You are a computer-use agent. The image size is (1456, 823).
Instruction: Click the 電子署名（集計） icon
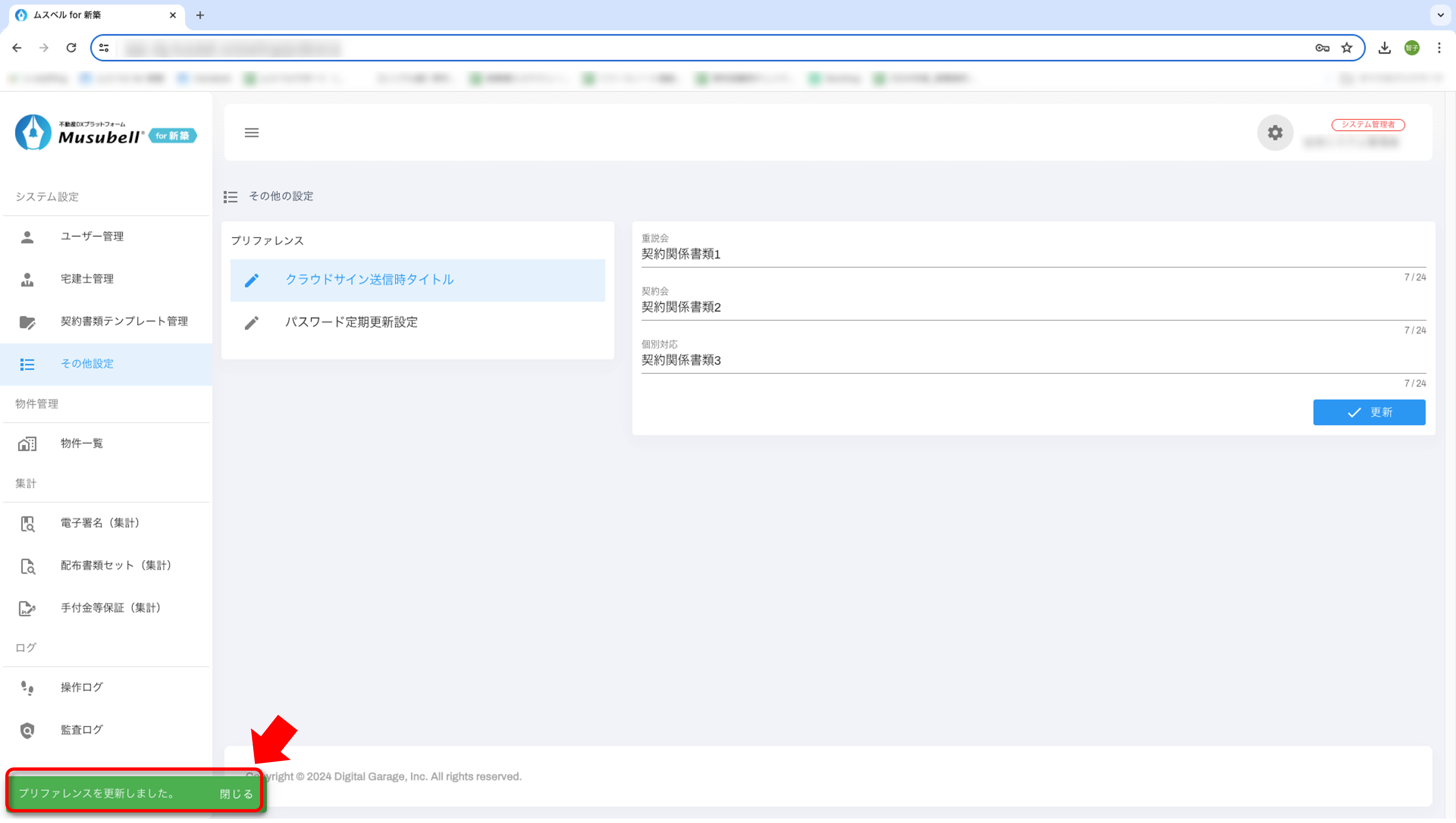[27, 523]
